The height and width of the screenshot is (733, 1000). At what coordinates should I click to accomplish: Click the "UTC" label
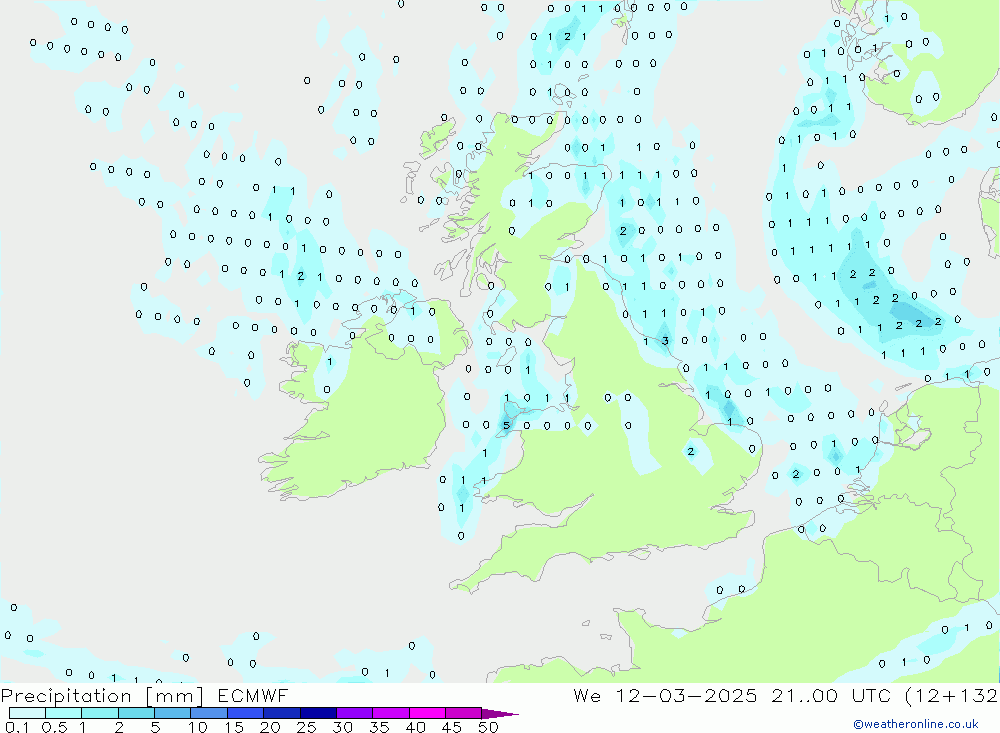click(871, 696)
